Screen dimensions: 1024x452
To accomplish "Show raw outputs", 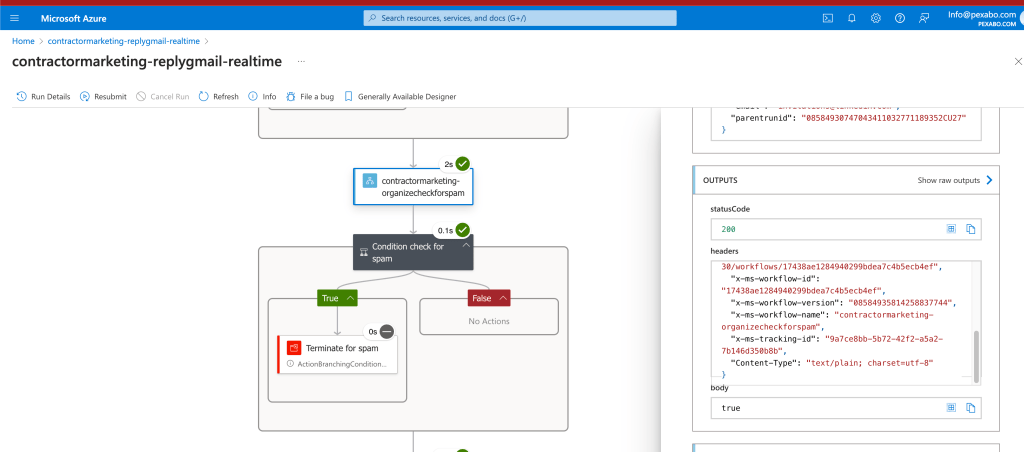I will point(955,180).
